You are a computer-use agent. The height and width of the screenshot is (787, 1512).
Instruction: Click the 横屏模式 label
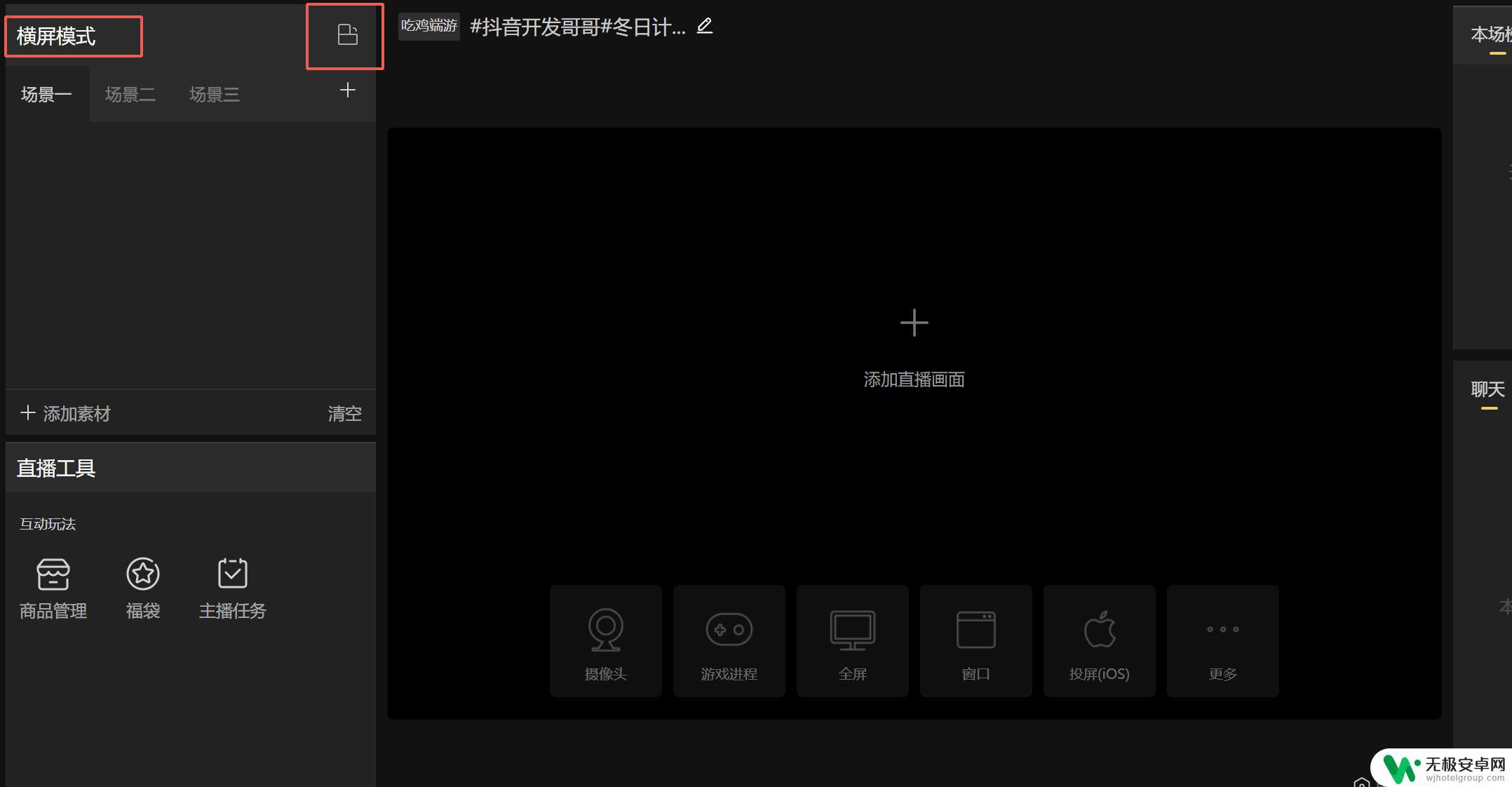coord(56,36)
